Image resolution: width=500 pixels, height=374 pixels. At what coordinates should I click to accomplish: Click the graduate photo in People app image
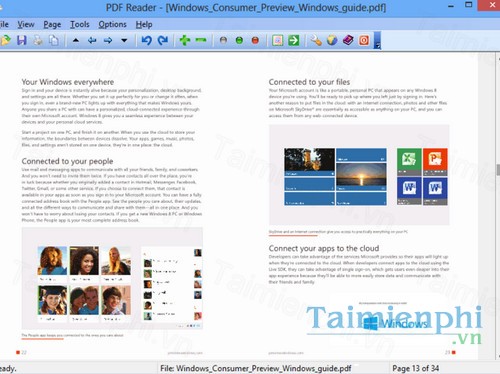point(52,300)
